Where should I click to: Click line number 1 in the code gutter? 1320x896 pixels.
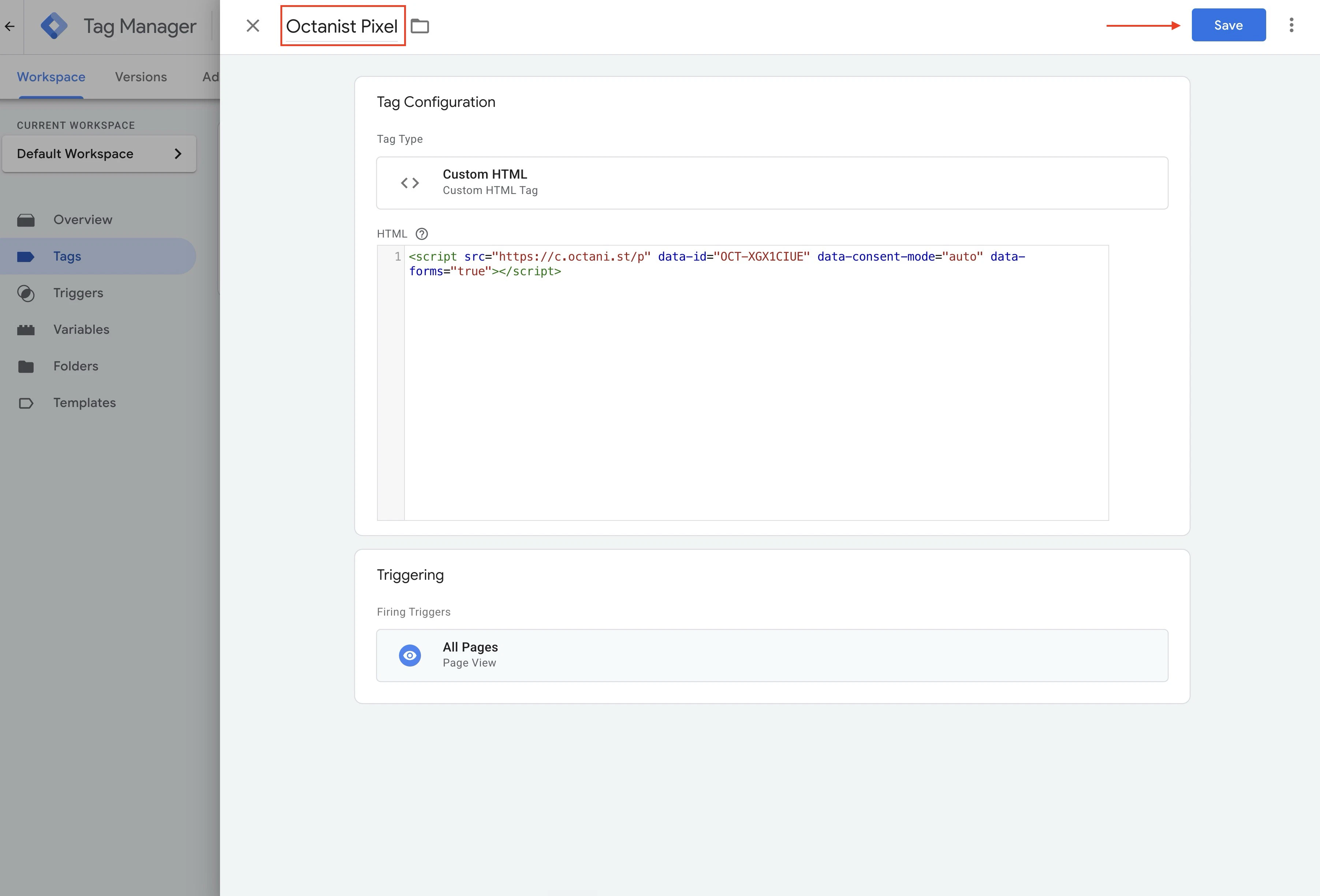pyautogui.click(x=398, y=257)
